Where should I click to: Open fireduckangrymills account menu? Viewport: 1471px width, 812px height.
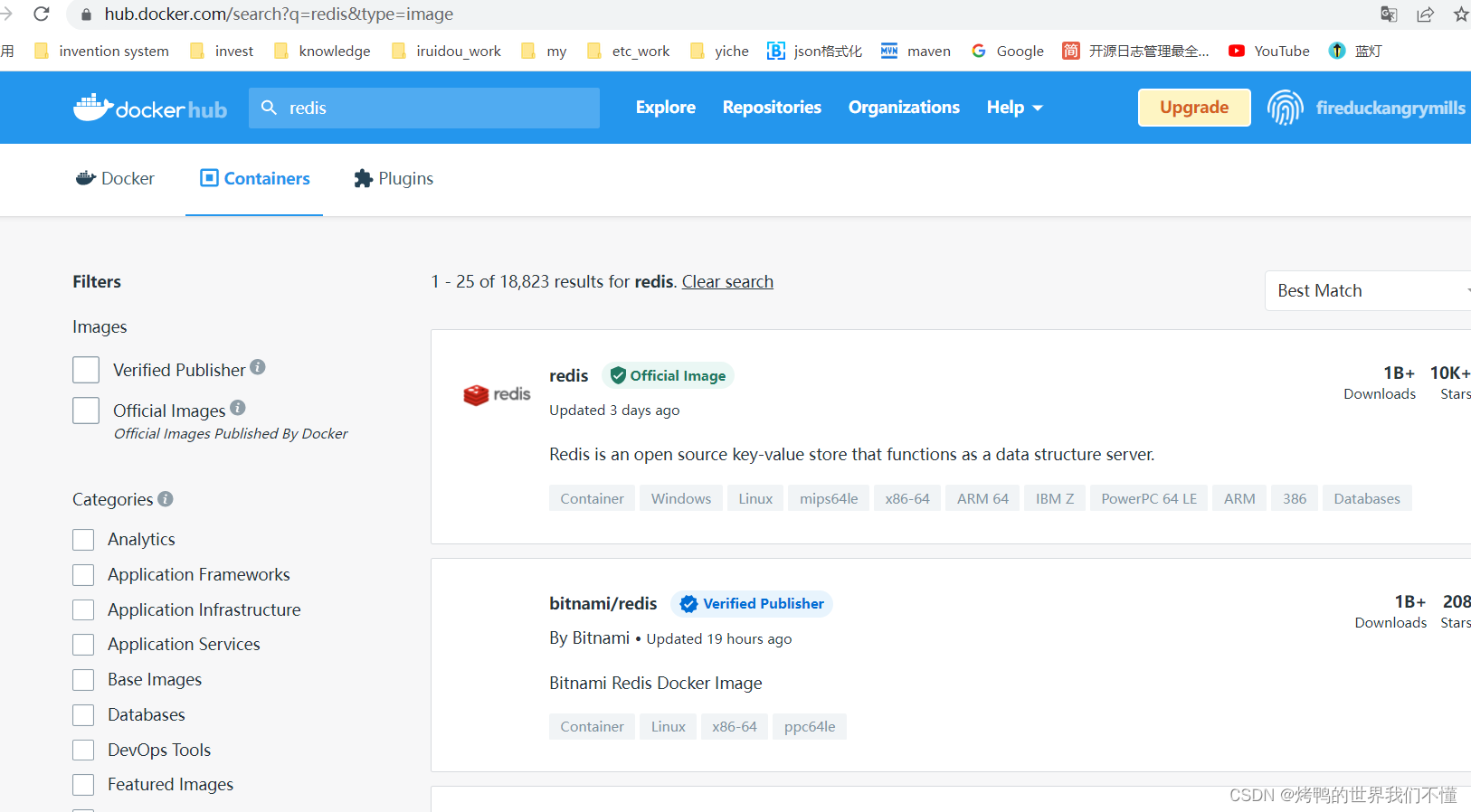point(1390,108)
